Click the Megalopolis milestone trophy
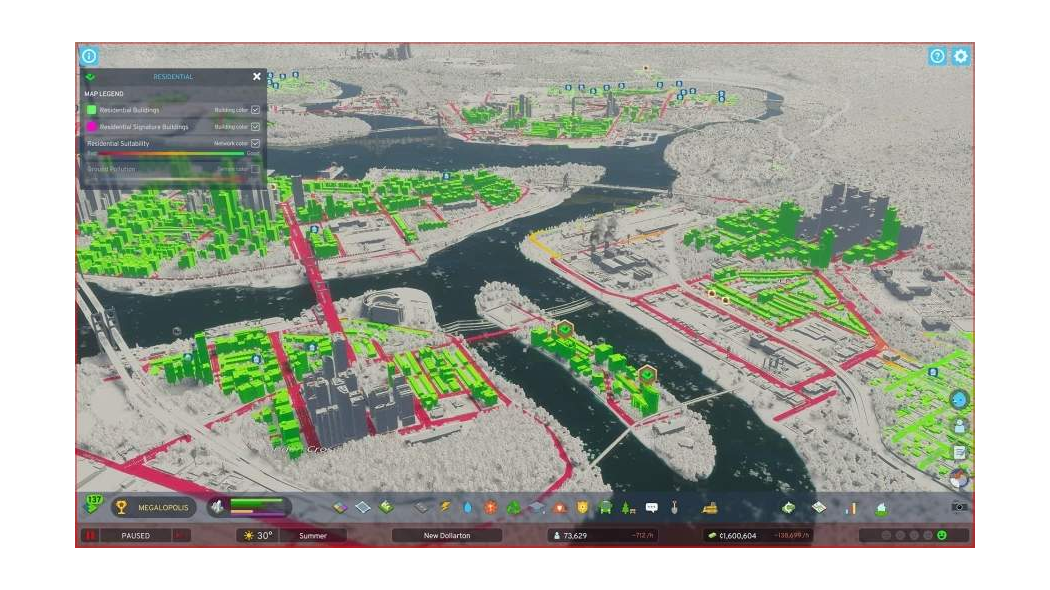Screen dimensions: 1050x590 [x=121, y=508]
